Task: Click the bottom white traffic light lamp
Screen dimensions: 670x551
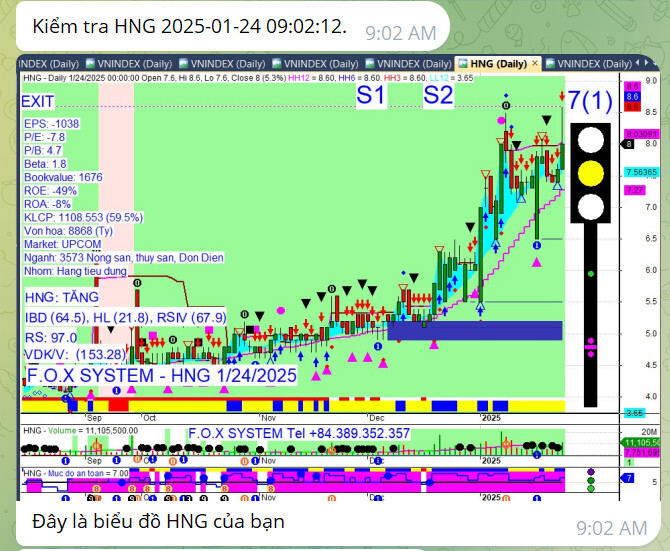Action: click(x=591, y=207)
